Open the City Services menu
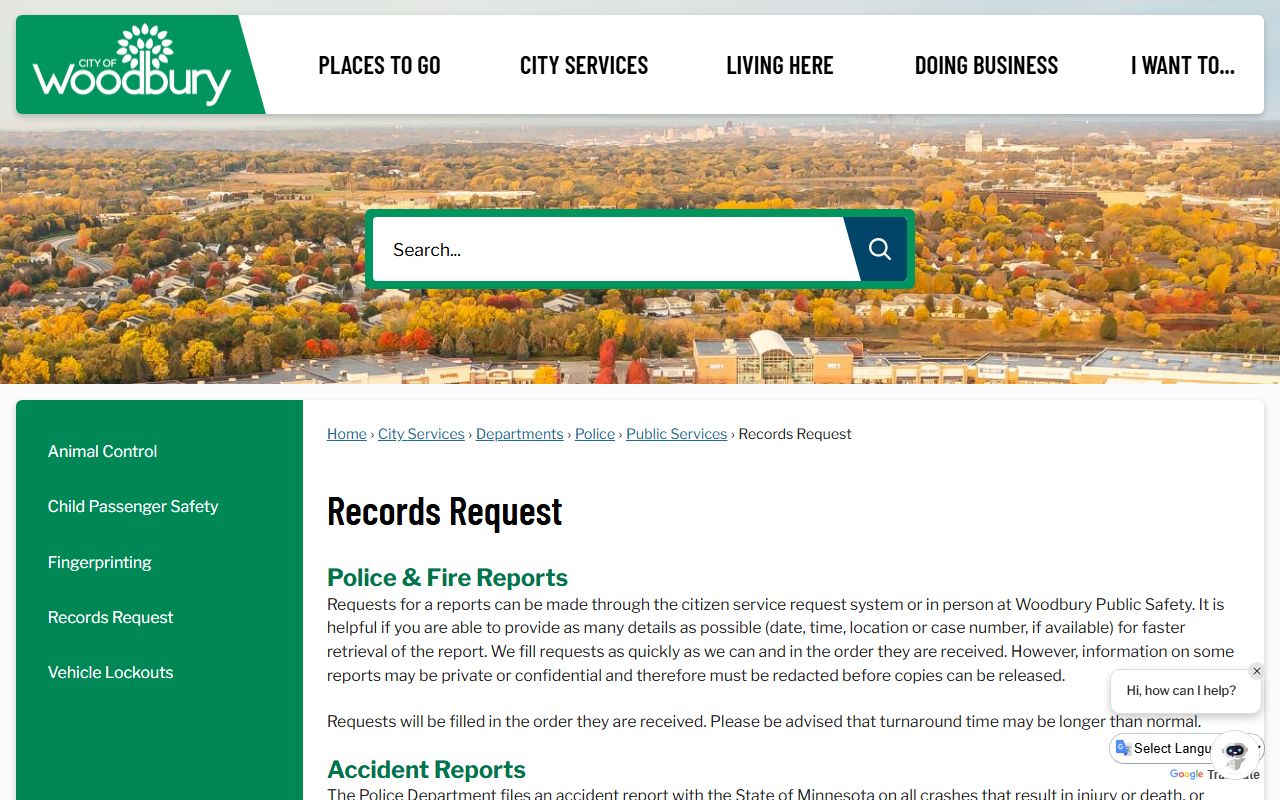Viewport: 1280px width, 800px height. [x=584, y=65]
